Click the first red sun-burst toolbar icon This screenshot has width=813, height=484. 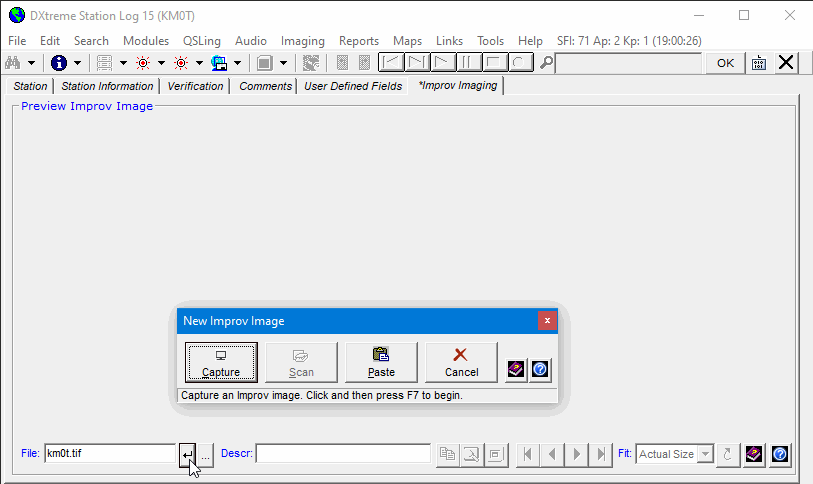click(143, 63)
